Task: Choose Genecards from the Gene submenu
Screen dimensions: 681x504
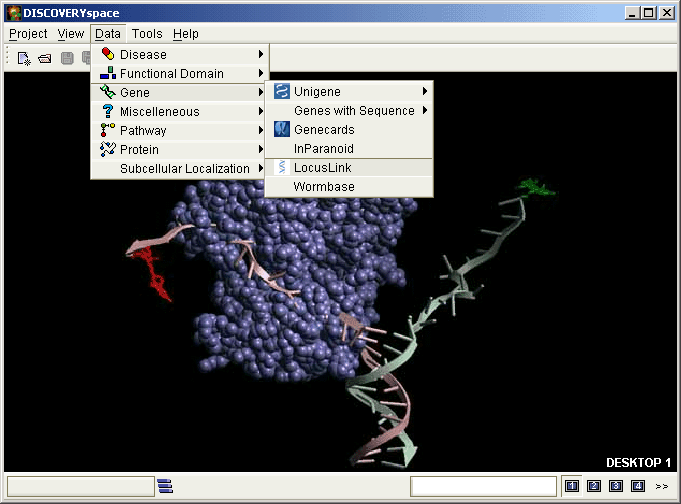Action: pos(349,129)
